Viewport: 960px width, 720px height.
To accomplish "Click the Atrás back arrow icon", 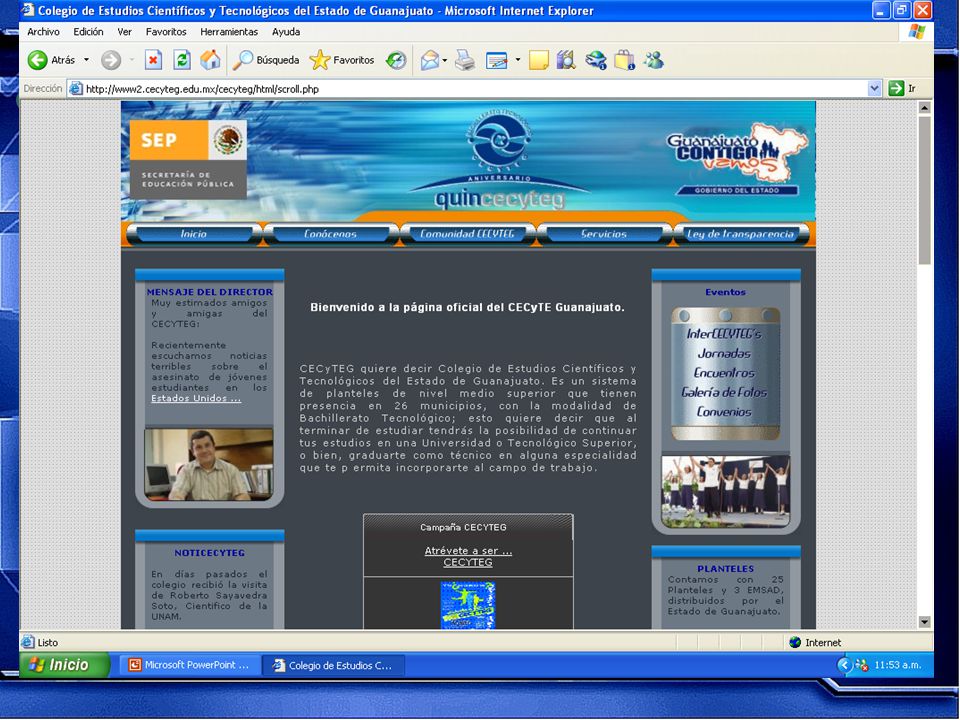I will (x=37, y=60).
